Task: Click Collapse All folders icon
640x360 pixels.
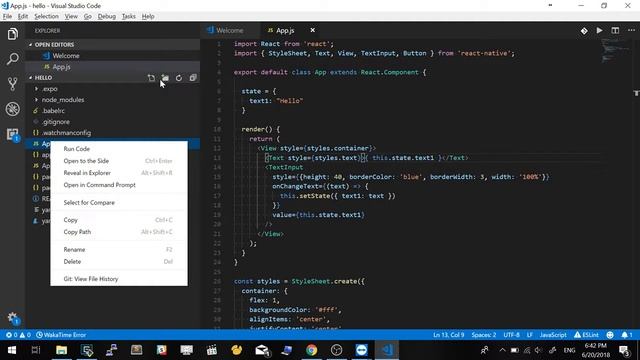Action: tap(193, 78)
